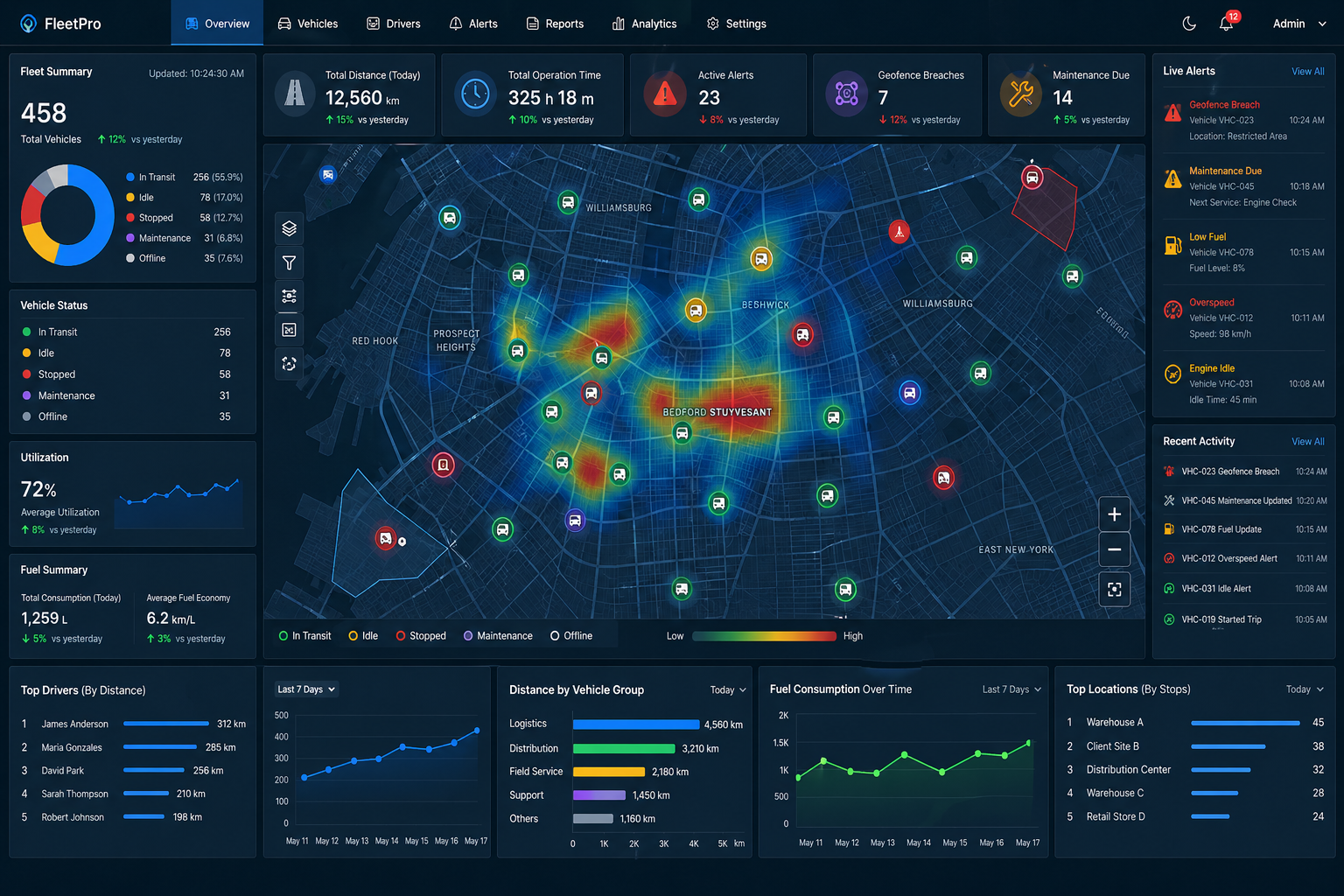Open the route settings map tool

click(289, 296)
